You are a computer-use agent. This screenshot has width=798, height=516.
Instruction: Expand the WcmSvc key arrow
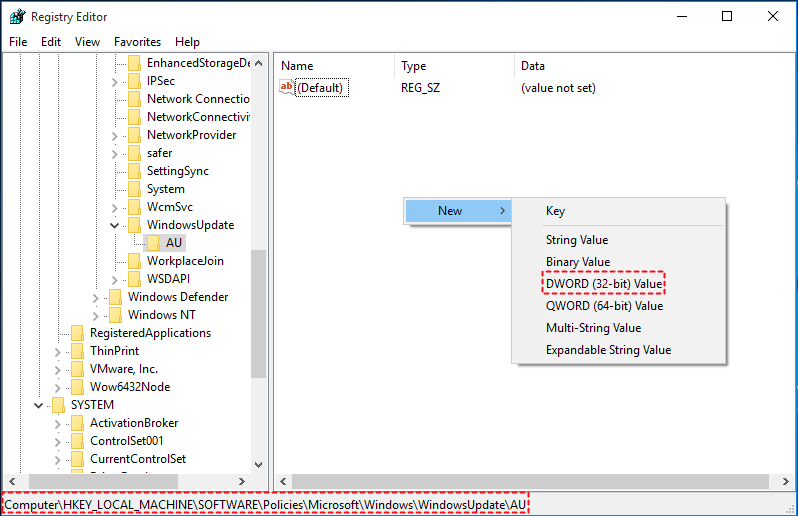115,208
